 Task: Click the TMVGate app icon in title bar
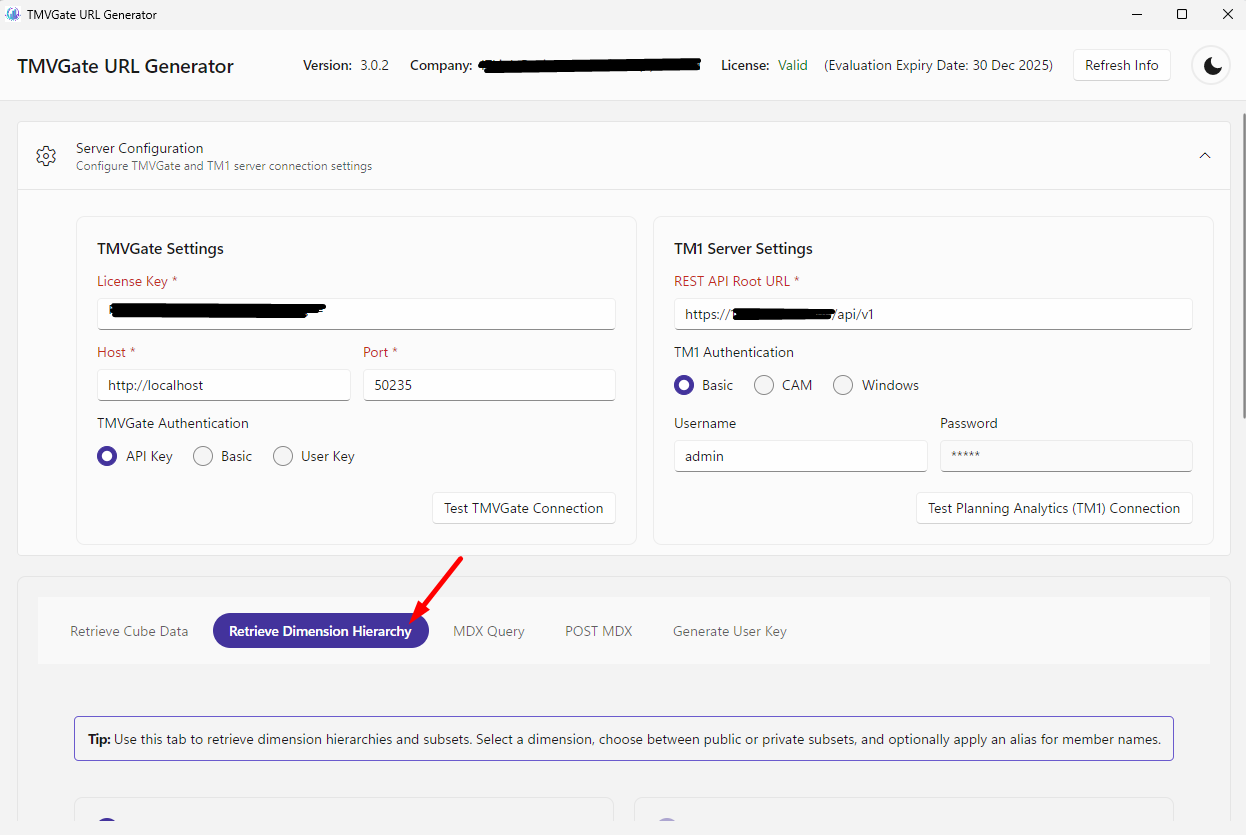pyautogui.click(x=12, y=14)
